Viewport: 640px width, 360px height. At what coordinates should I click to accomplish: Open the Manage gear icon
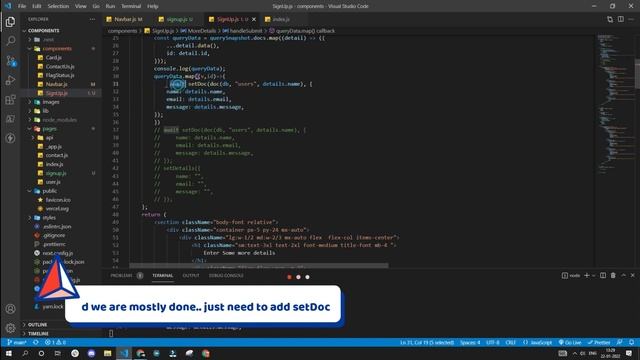[10, 328]
